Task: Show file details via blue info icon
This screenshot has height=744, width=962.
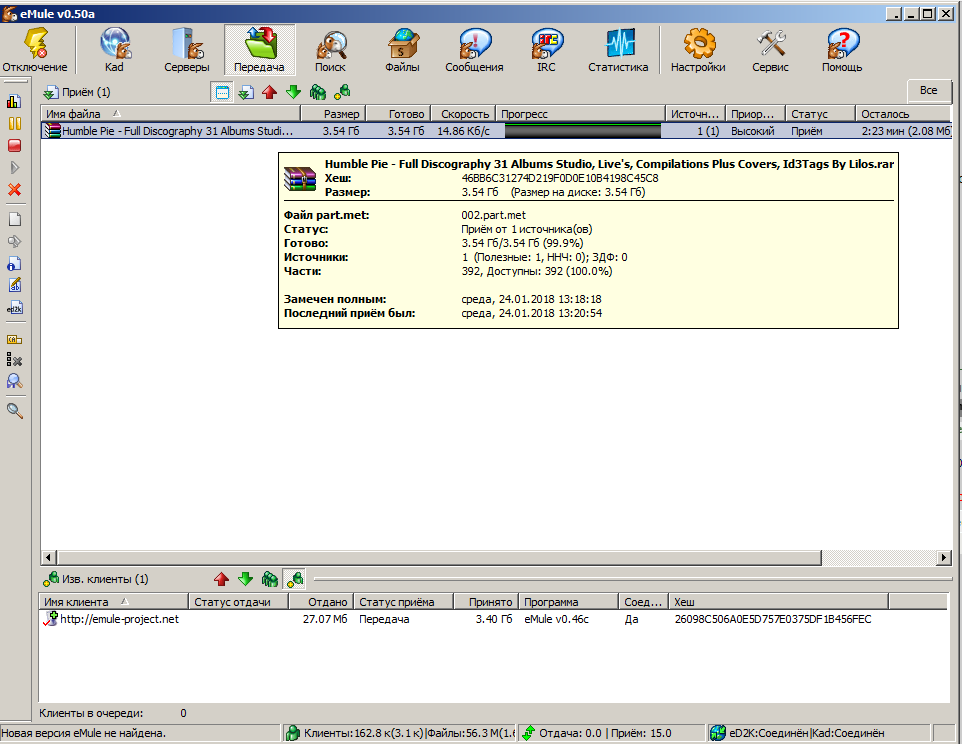Action: (x=14, y=263)
